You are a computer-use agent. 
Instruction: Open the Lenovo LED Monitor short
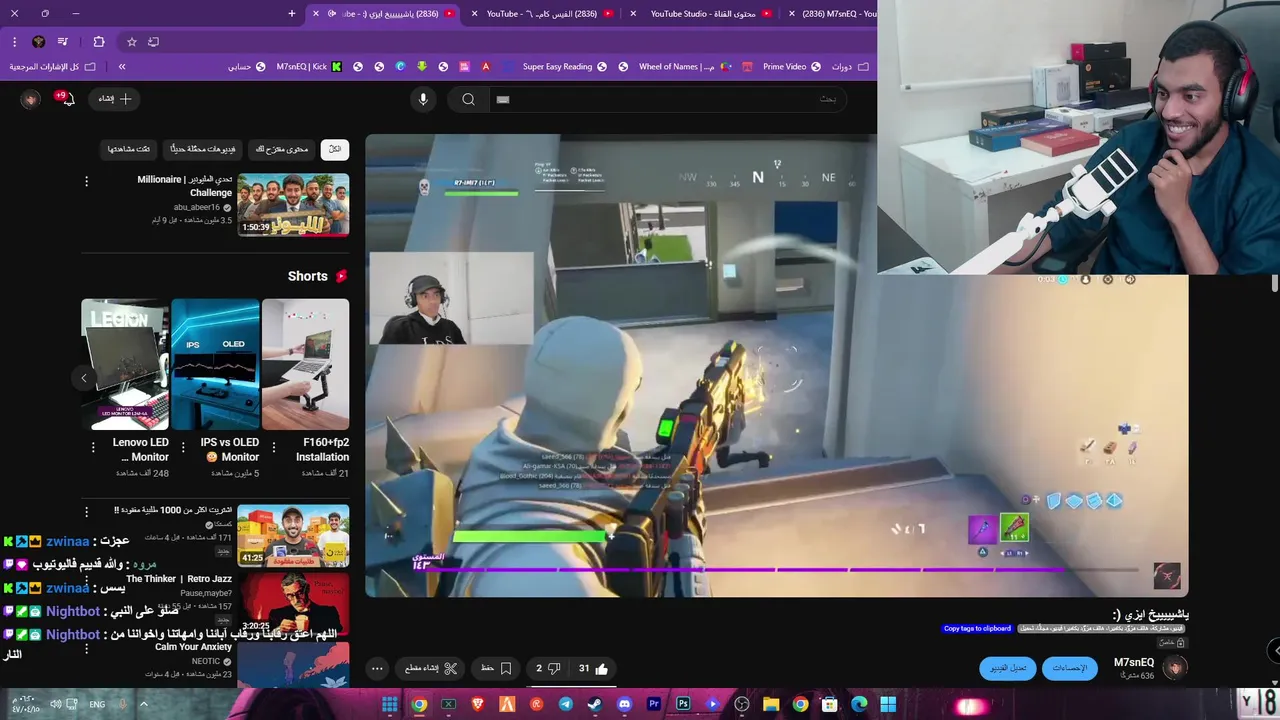[125, 364]
